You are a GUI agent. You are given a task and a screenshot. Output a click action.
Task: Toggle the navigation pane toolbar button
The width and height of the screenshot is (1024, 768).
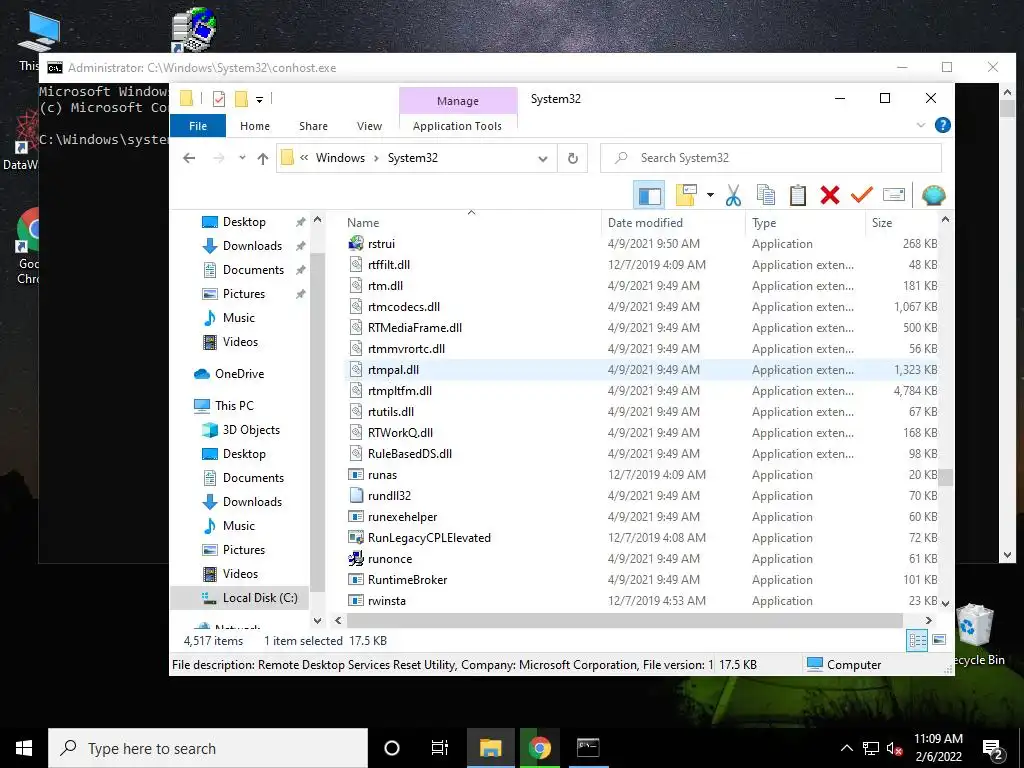coord(649,195)
